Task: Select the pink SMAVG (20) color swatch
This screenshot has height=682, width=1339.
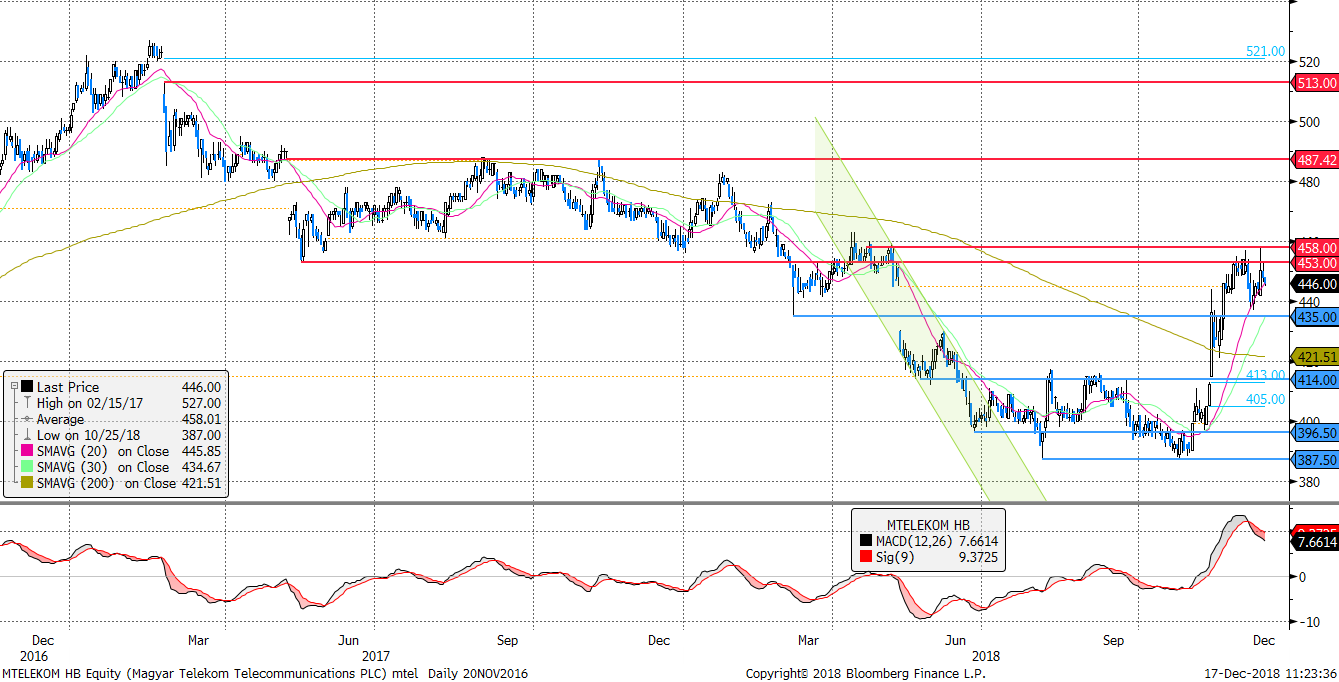Action: 26,451
